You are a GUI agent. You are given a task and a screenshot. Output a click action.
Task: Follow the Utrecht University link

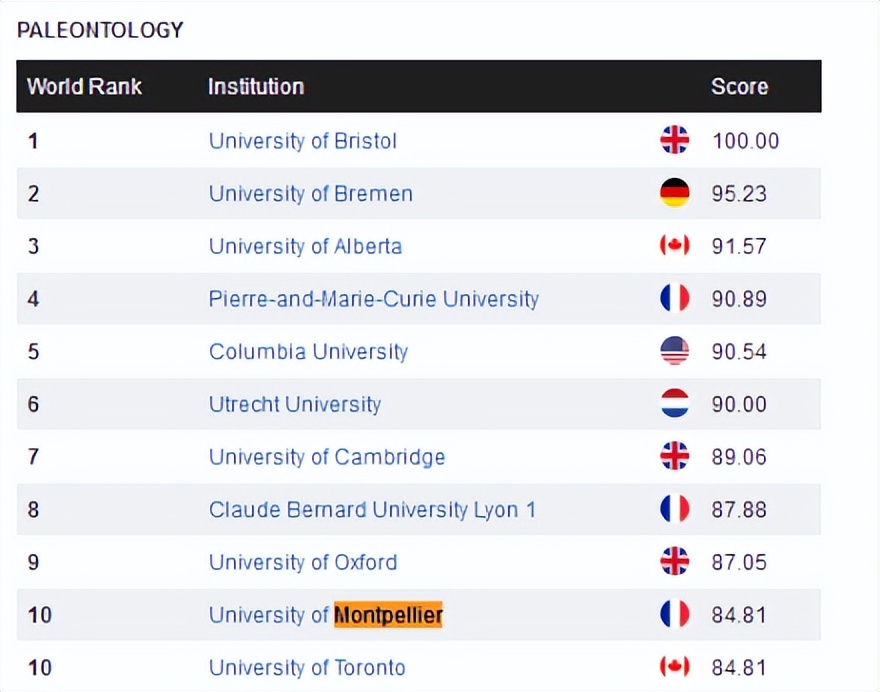[x=295, y=405]
